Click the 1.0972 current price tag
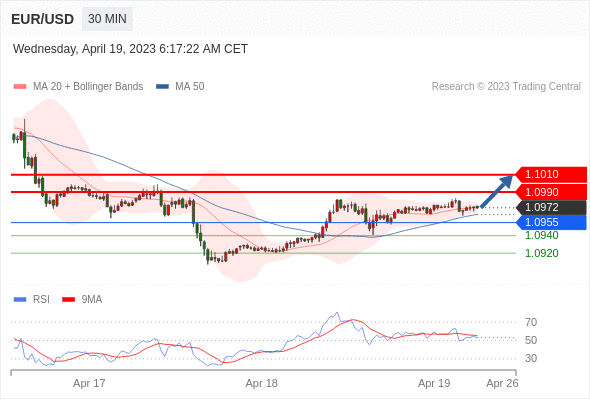This screenshot has height=400, width=590. pos(551,207)
